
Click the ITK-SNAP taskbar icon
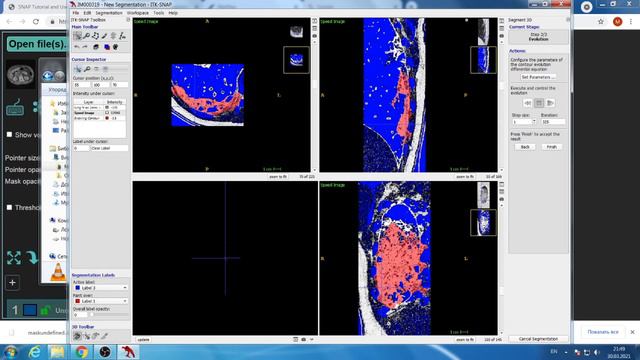click(x=128, y=352)
